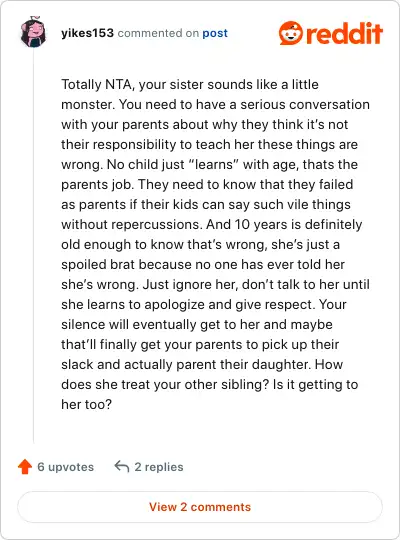Click the orange upvote arrow icon
The height and width of the screenshot is (540, 400).
[x=25, y=467]
